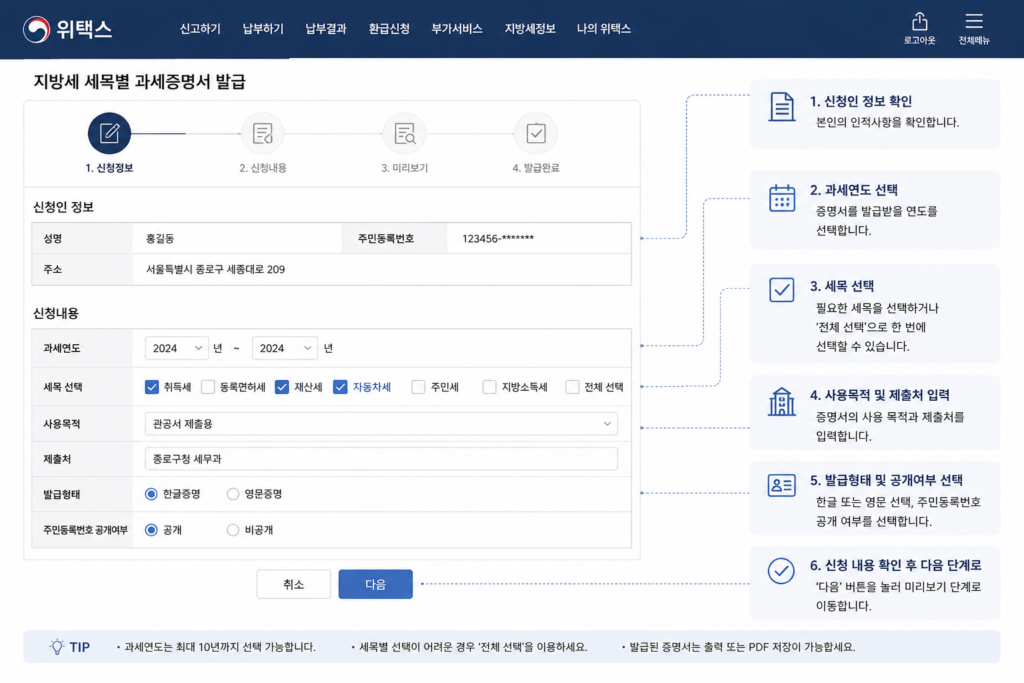Open the 나의 위택스 menu
Screen dimensions: 1024x683
(603, 29)
